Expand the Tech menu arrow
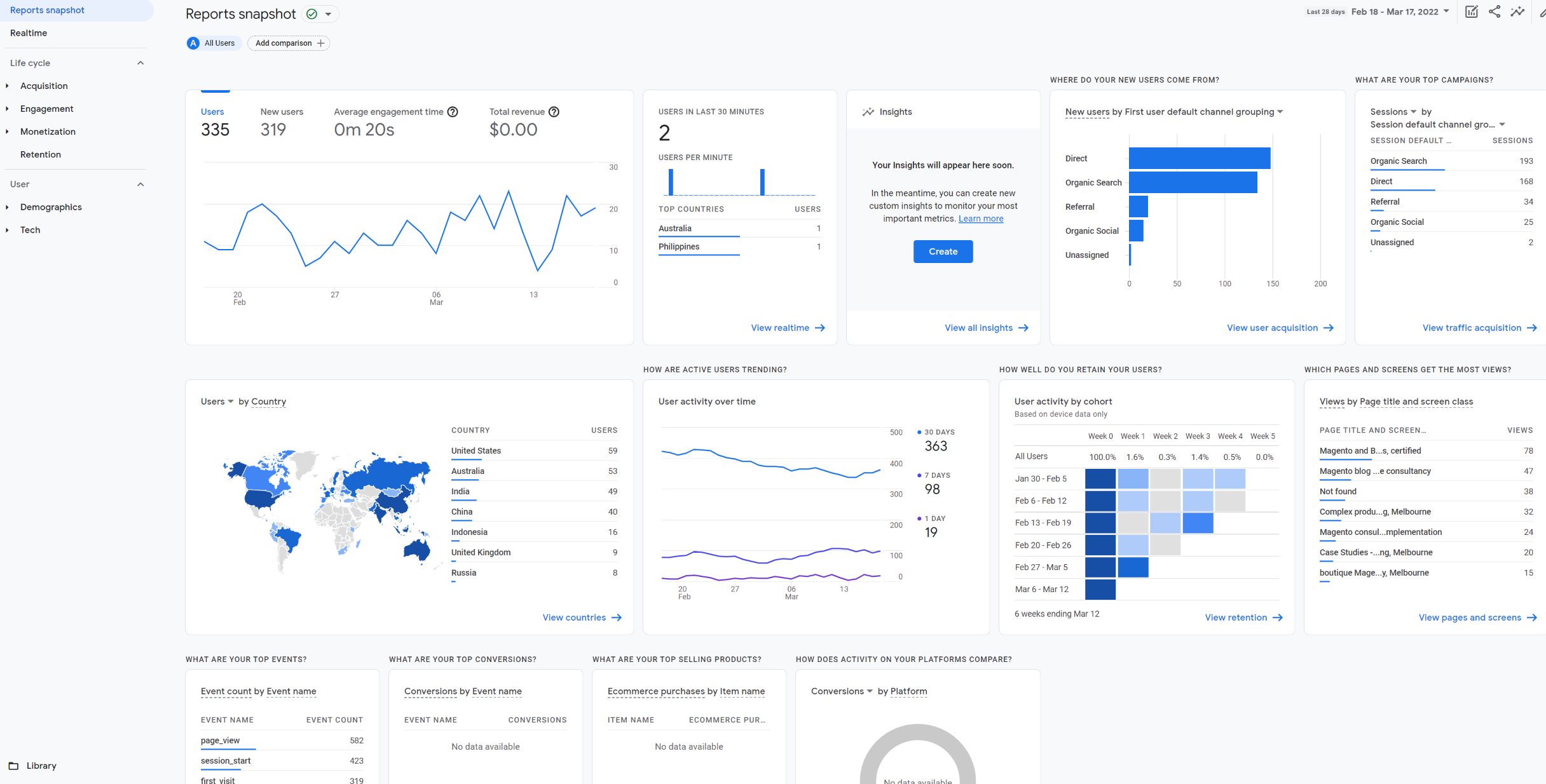Viewport: 1546px width, 784px height. tap(7, 230)
